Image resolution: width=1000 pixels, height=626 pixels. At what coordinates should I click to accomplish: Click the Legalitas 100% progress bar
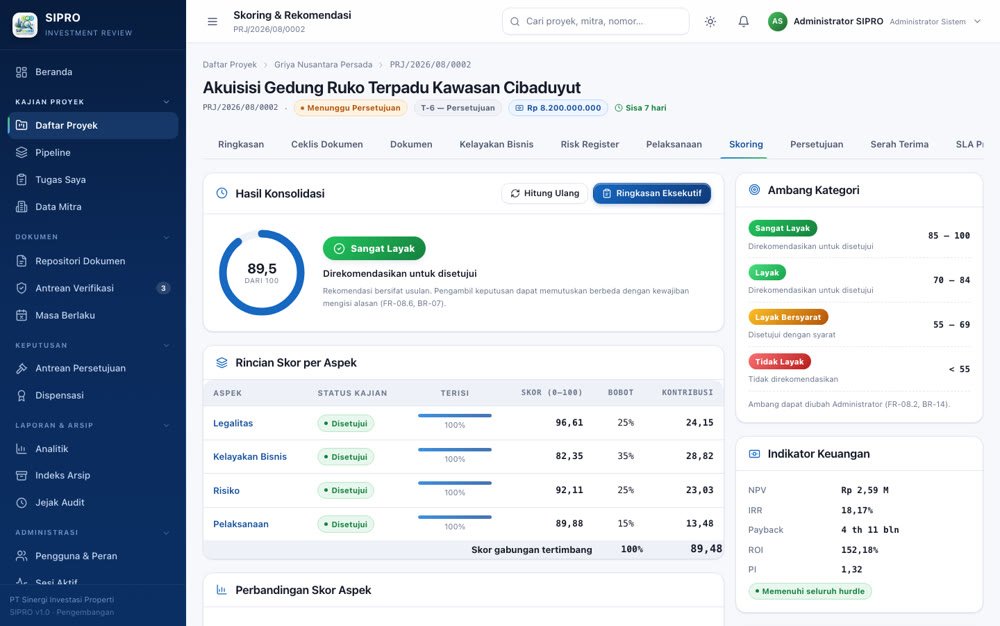[x=455, y=416]
